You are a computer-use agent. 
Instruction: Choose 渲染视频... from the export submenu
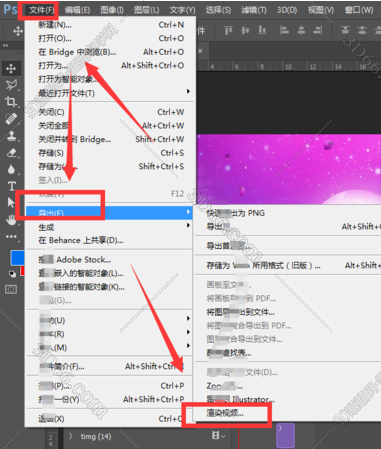[225, 413]
